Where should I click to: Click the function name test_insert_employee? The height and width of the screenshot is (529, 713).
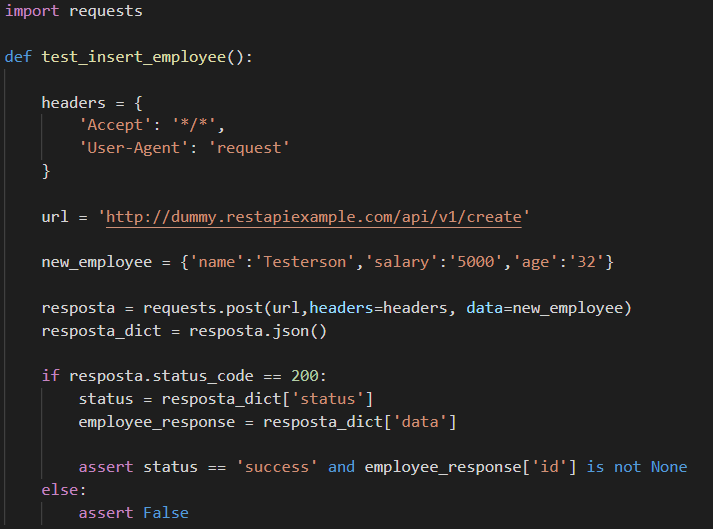[x=134, y=57]
